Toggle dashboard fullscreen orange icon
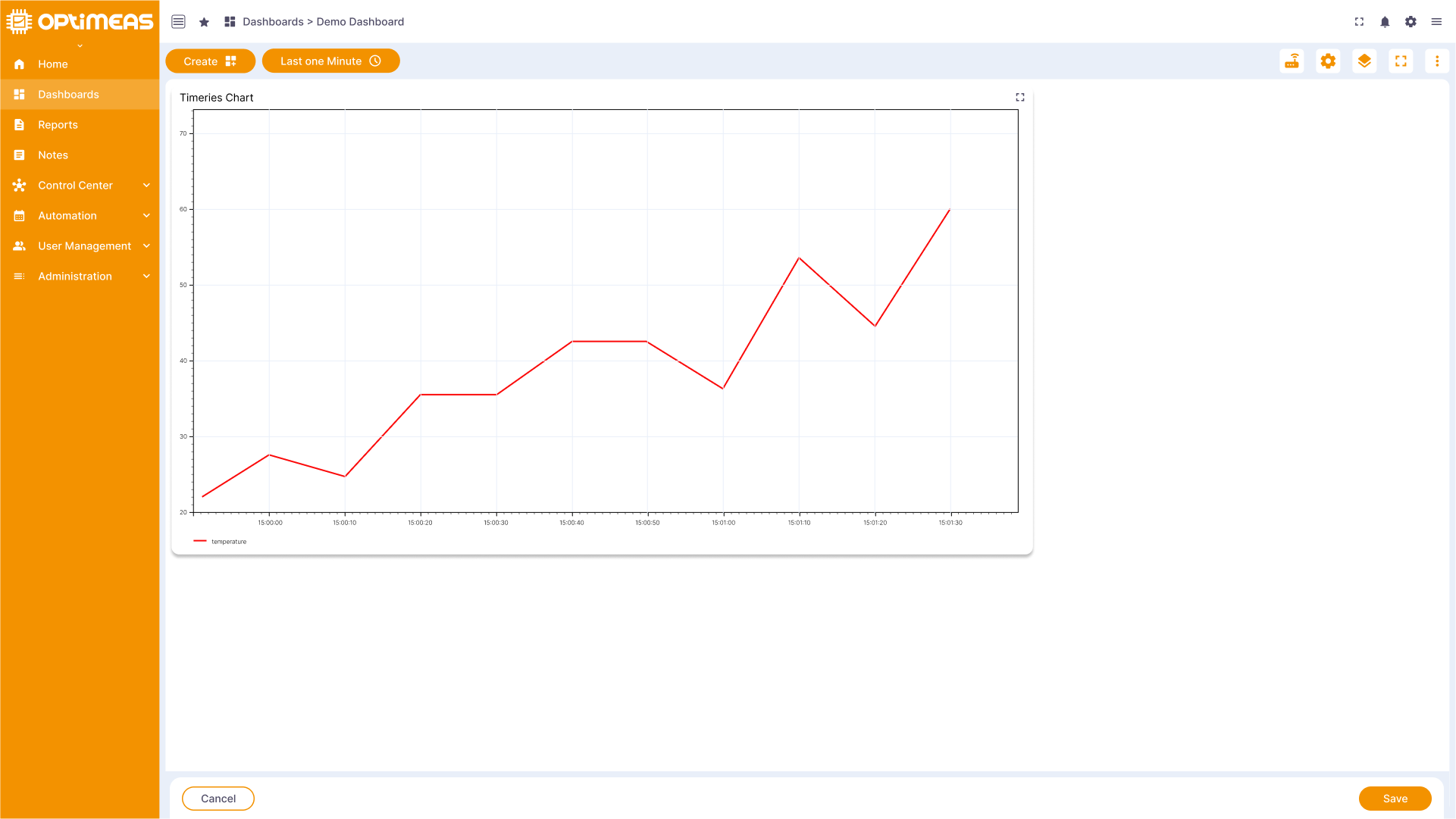Viewport: 1456px width, 819px height. coord(1401,61)
